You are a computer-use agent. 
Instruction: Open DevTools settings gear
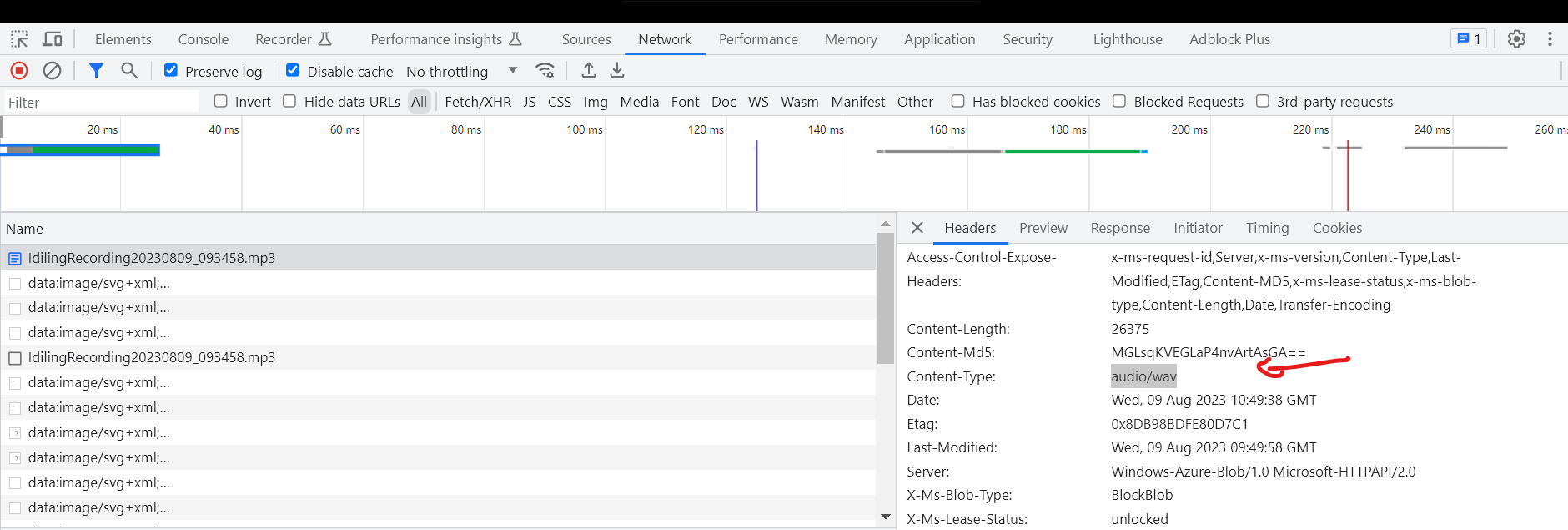(x=1516, y=39)
